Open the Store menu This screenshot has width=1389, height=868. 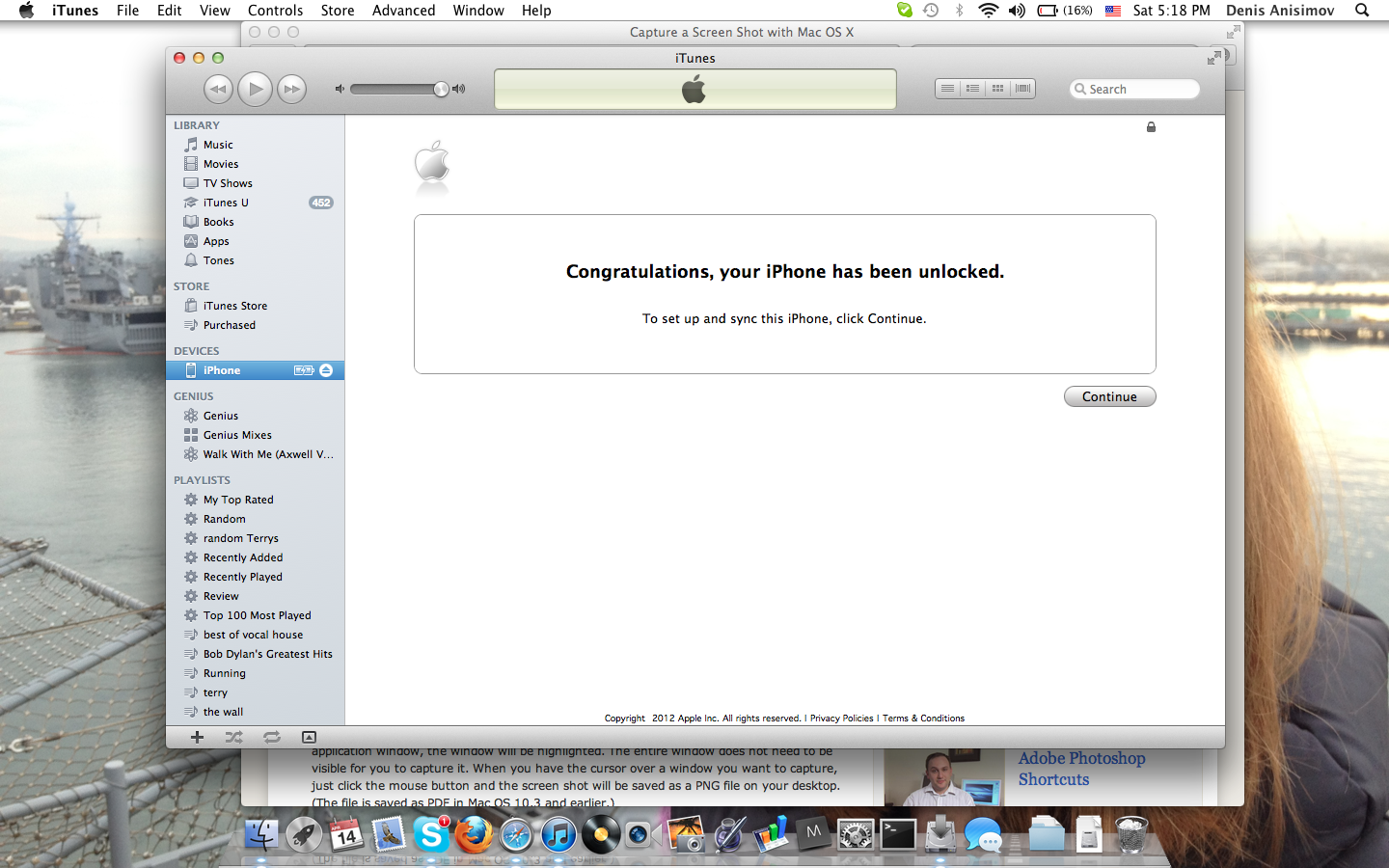pos(338,11)
